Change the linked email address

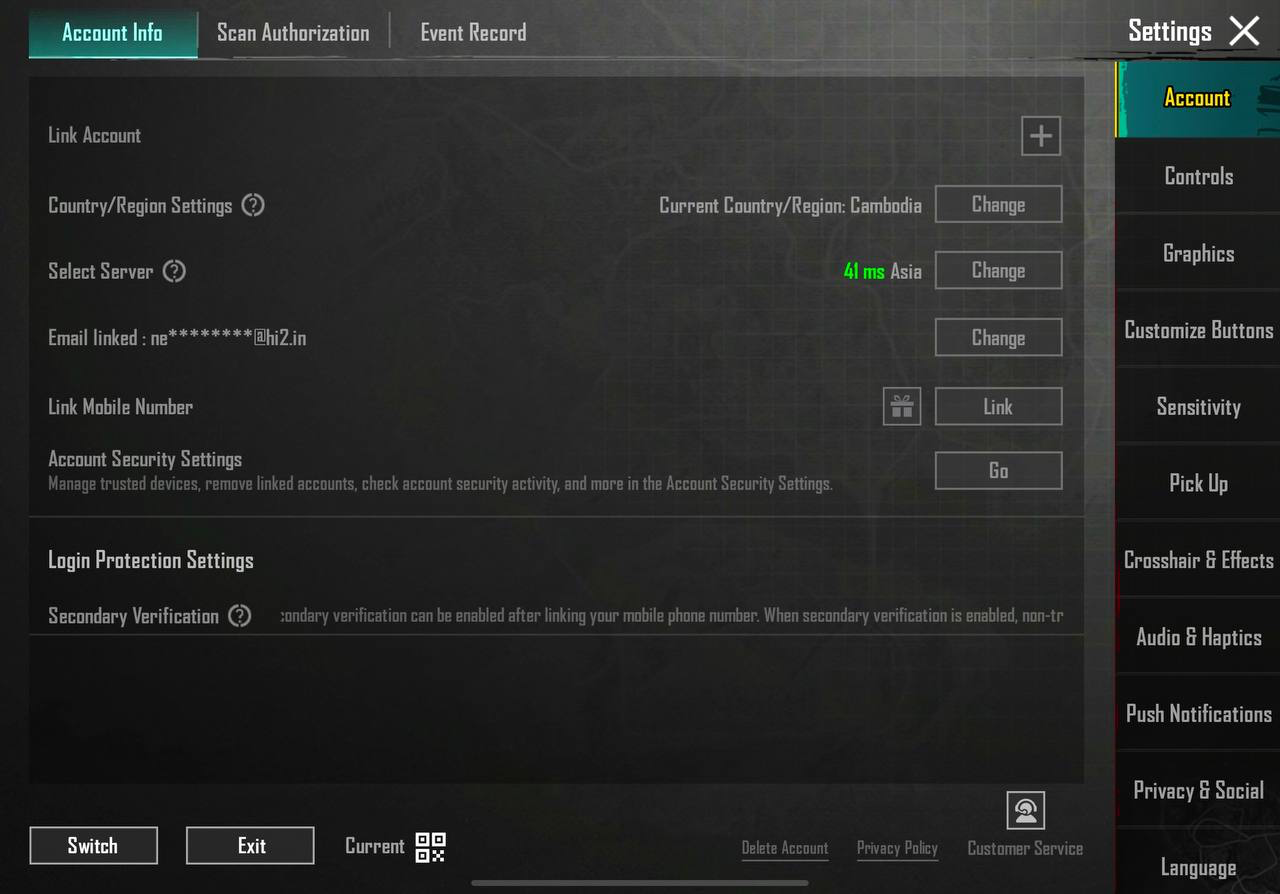(x=998, y=338)
